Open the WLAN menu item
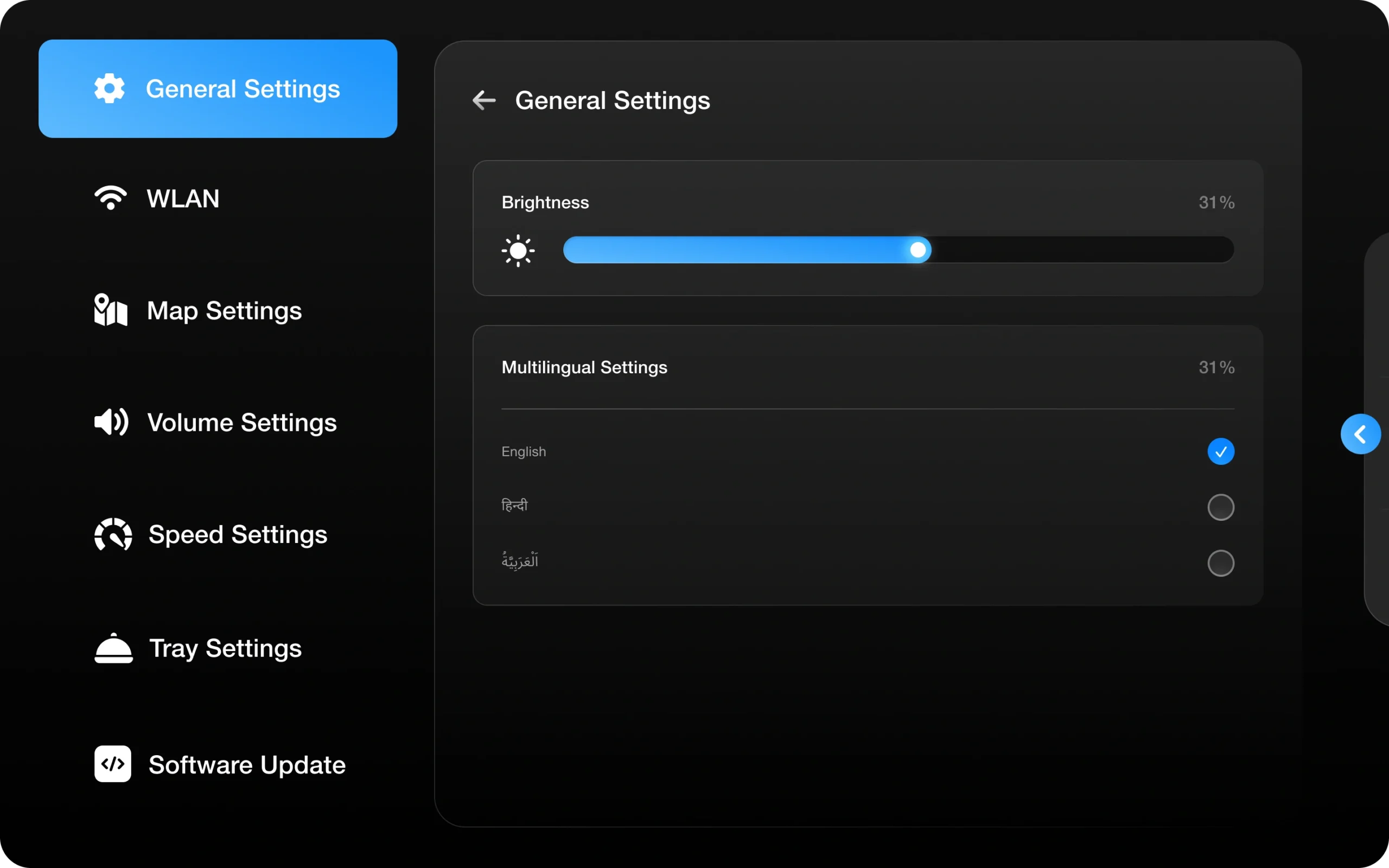 pos(183,199)
